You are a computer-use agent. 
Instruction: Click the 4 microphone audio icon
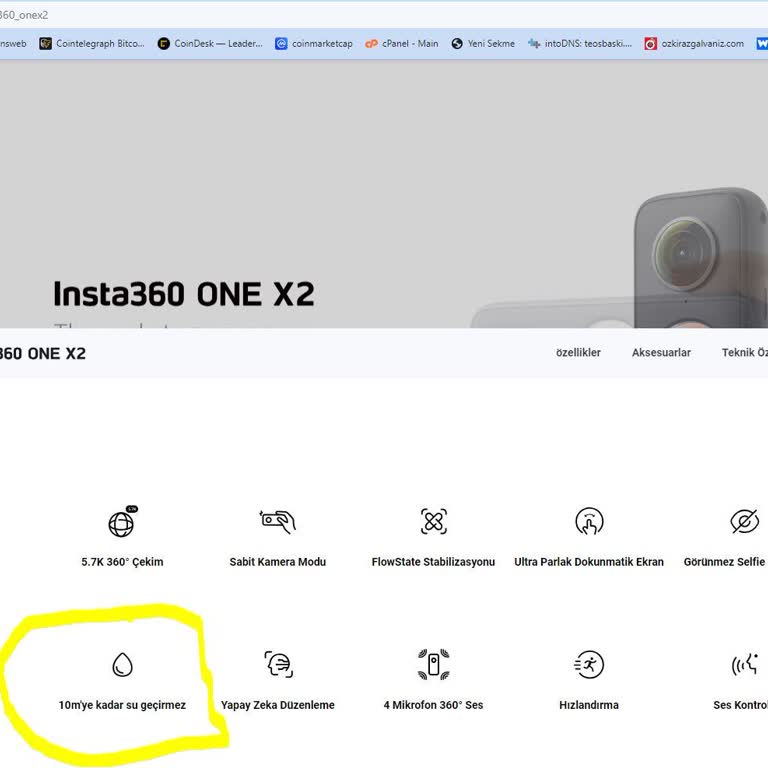[433, 664]
